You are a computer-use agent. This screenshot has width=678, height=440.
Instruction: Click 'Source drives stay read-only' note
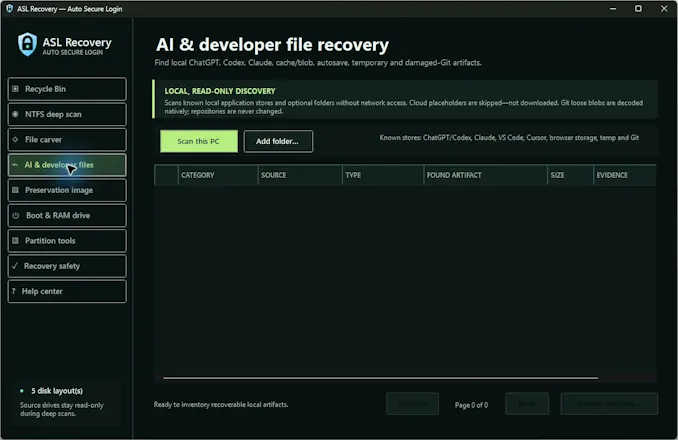[62, 409]
